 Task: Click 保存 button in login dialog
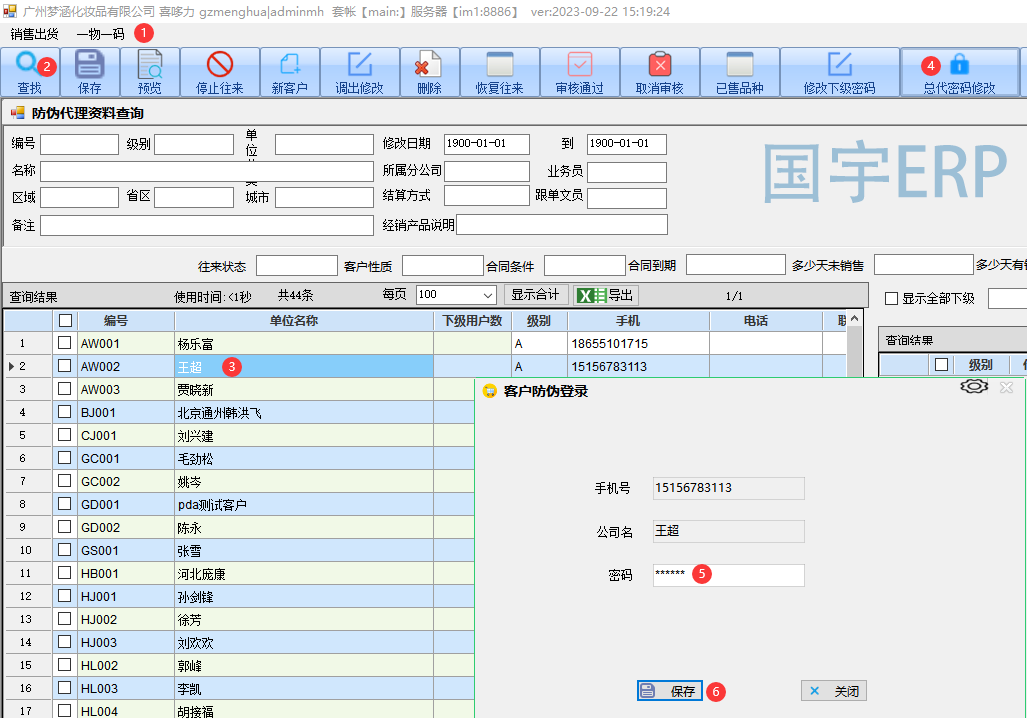tap(670, 691)
